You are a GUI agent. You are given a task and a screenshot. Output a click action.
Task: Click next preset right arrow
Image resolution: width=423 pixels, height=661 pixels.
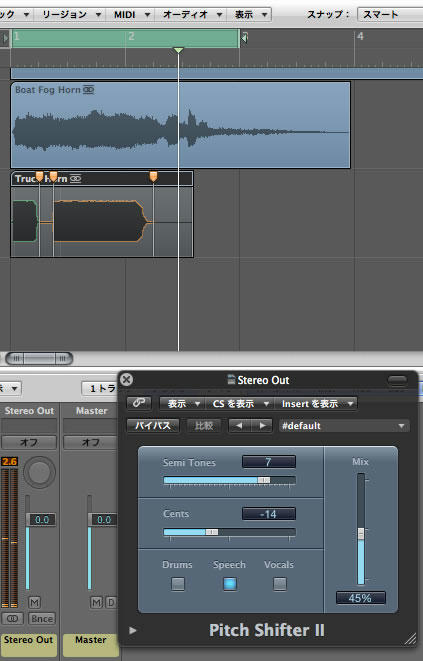tap(262, 425)
